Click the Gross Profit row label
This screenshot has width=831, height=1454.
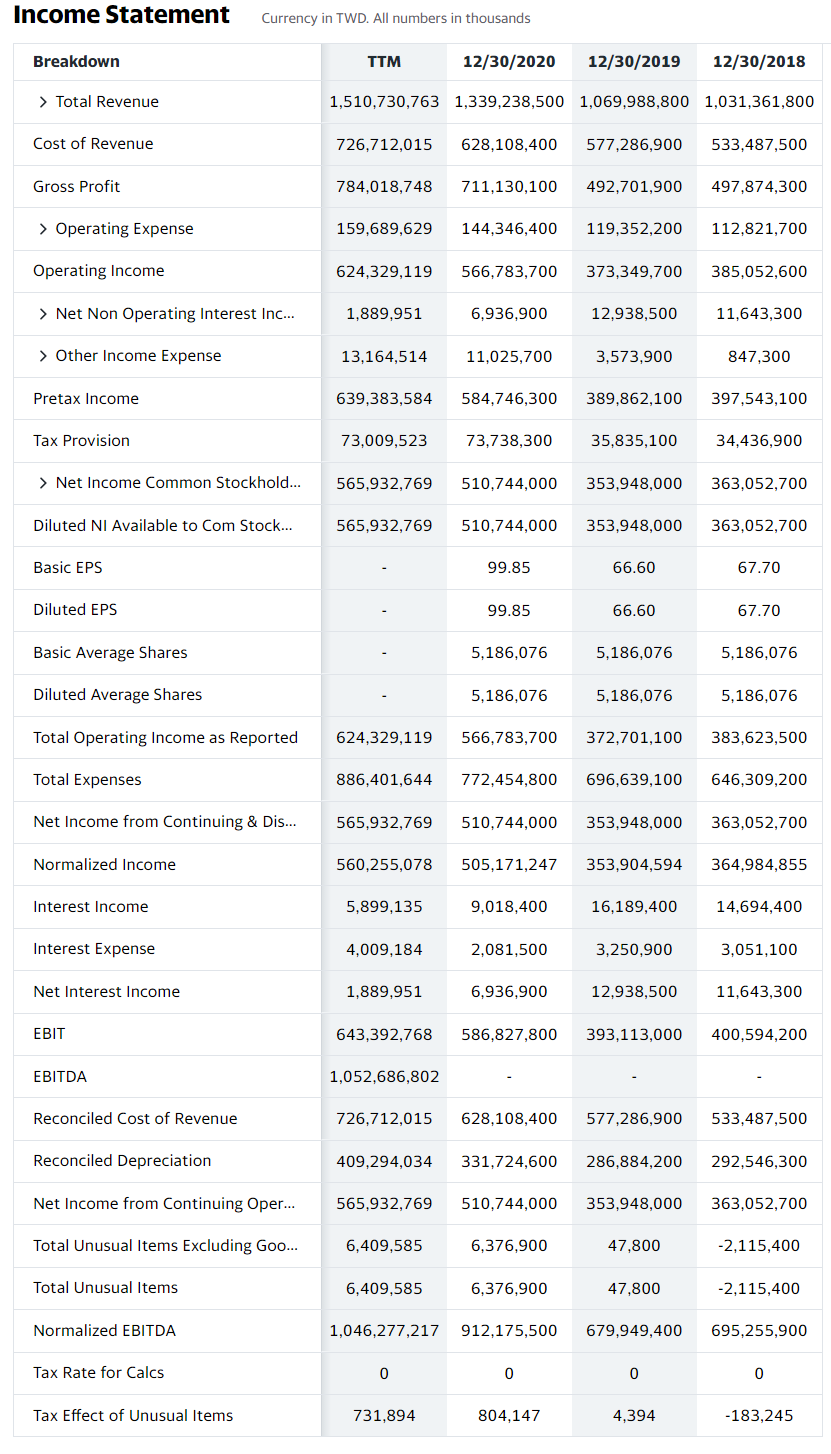tap(76, 186)
